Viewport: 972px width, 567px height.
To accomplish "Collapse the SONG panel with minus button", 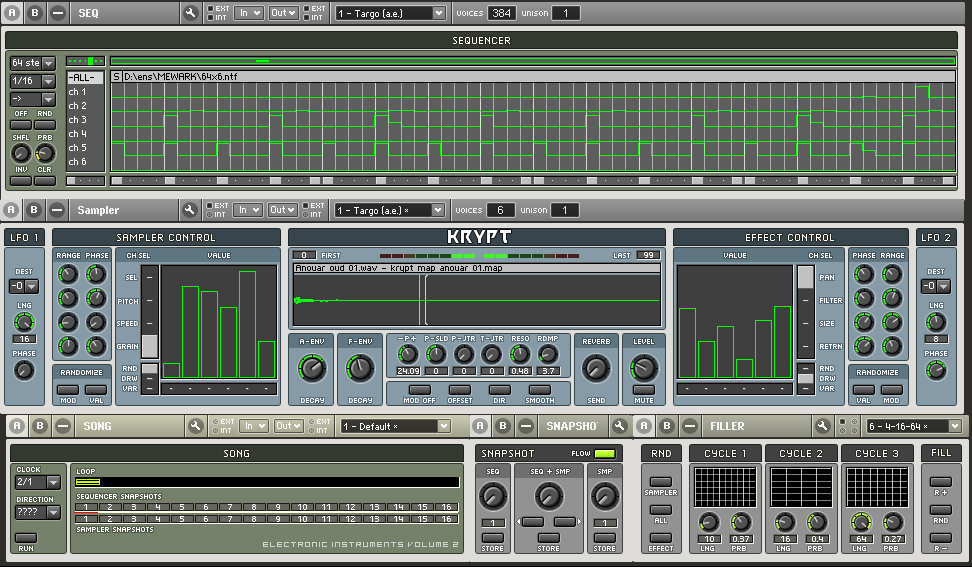I will coord(63,426).
